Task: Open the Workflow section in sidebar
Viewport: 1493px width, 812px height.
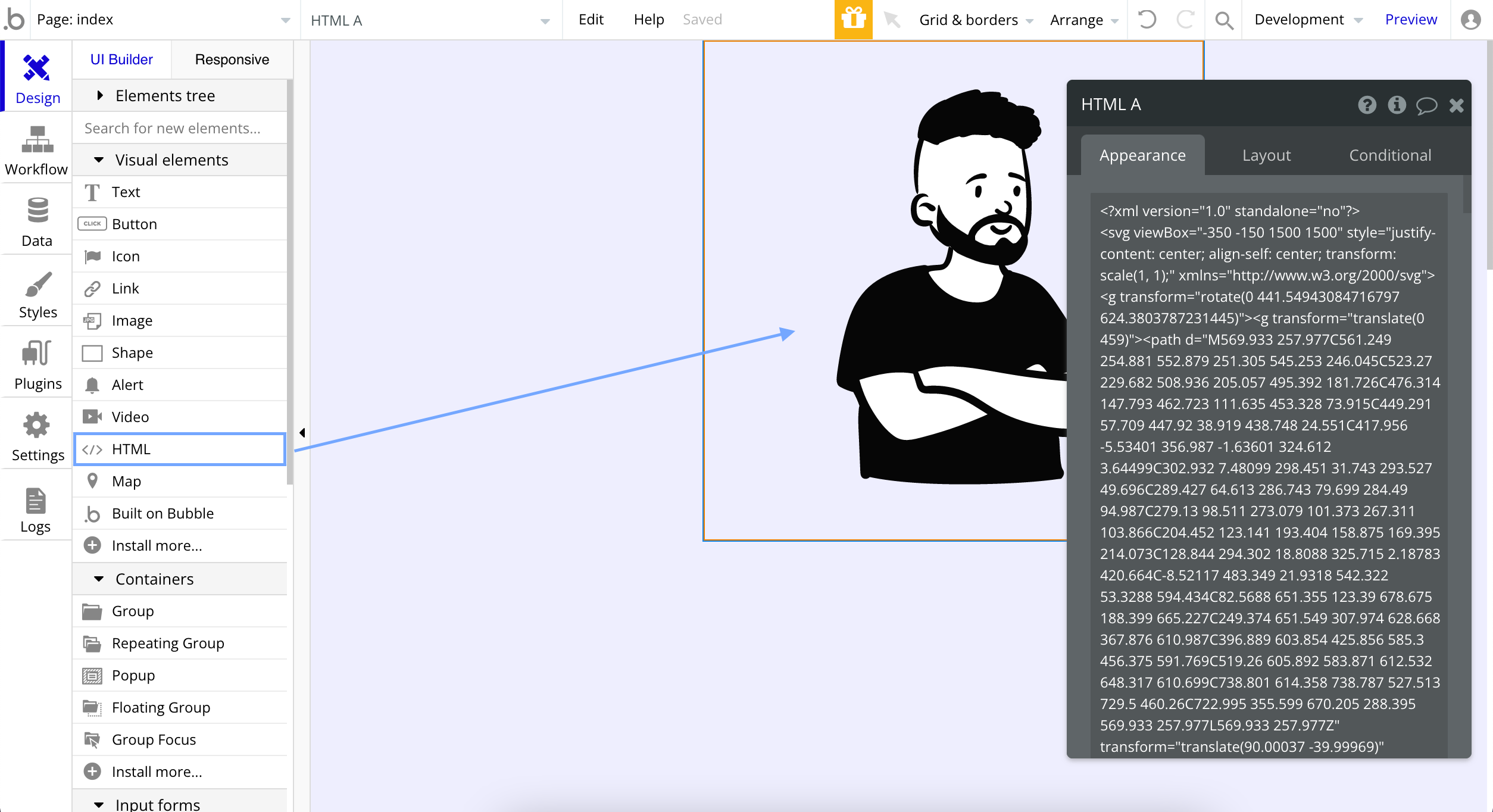Action: (36, 151)
